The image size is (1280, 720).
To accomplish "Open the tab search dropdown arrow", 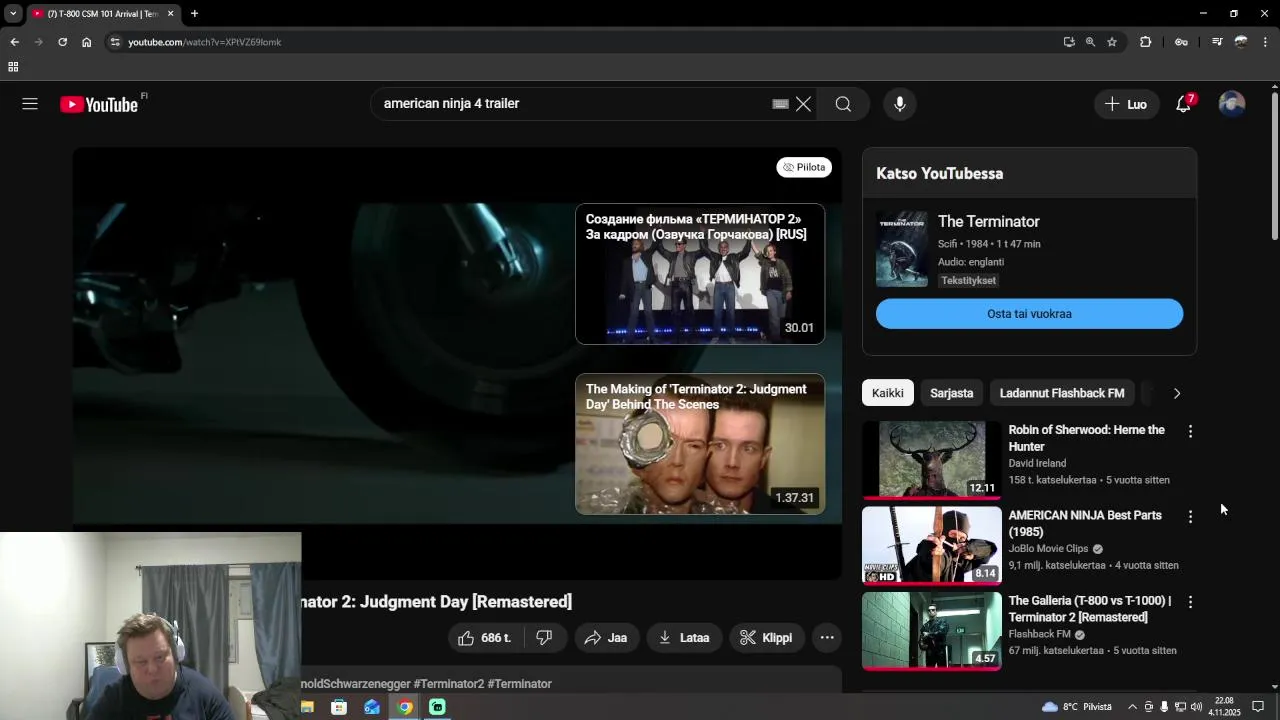I will coord(13,14).
